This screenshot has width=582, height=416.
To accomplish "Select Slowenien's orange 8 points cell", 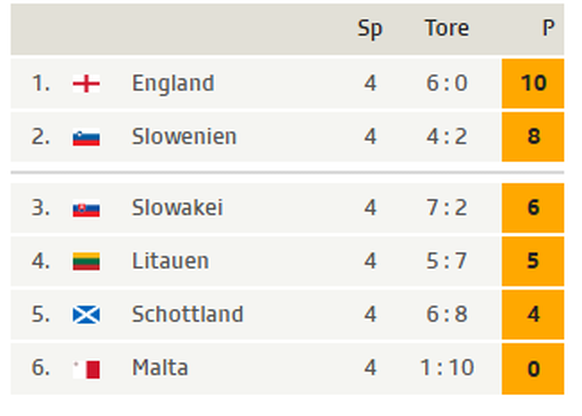I will click(533, 137).
